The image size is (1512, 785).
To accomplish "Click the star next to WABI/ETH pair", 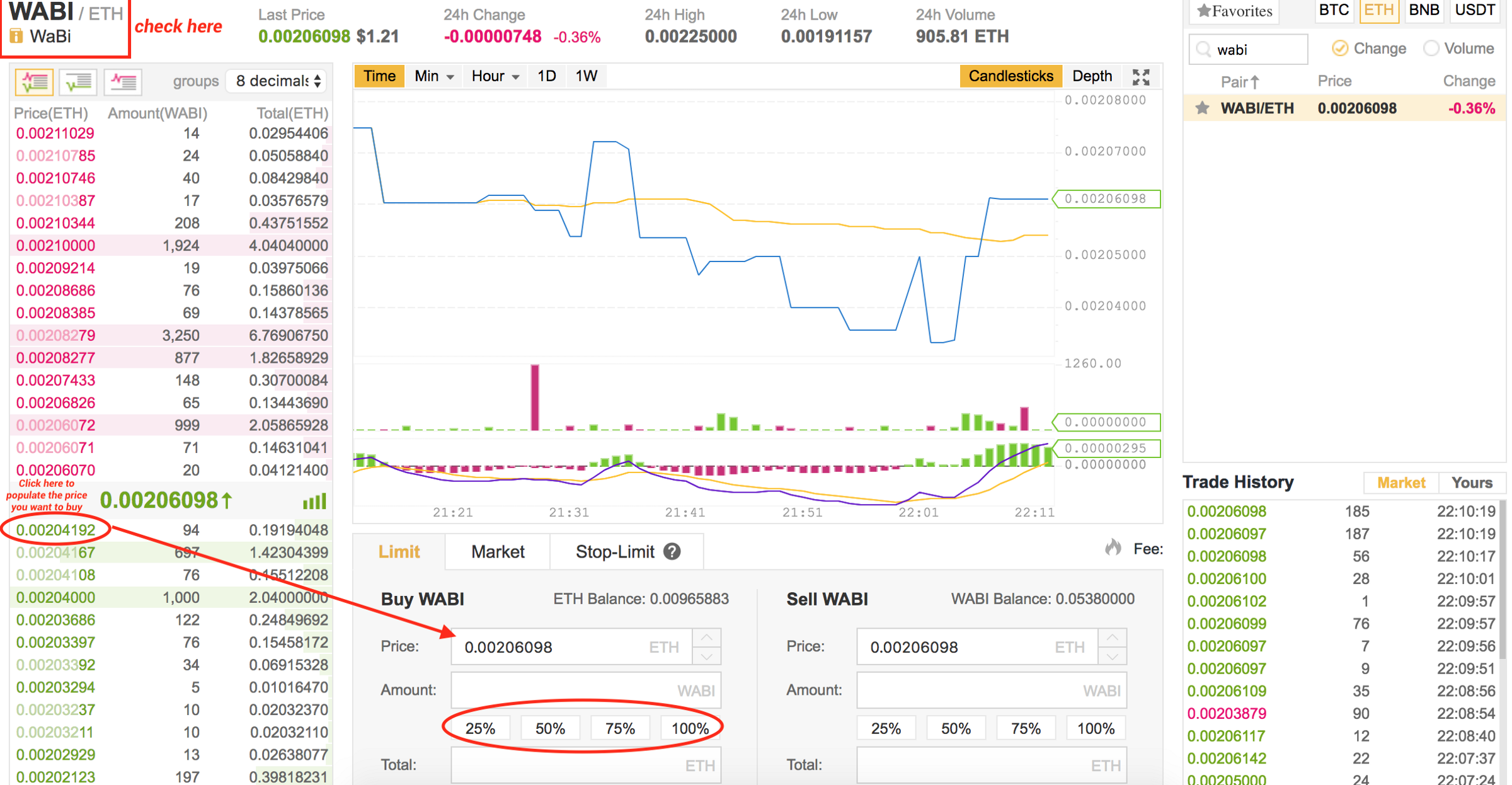I will click(x=1202, y=108).
